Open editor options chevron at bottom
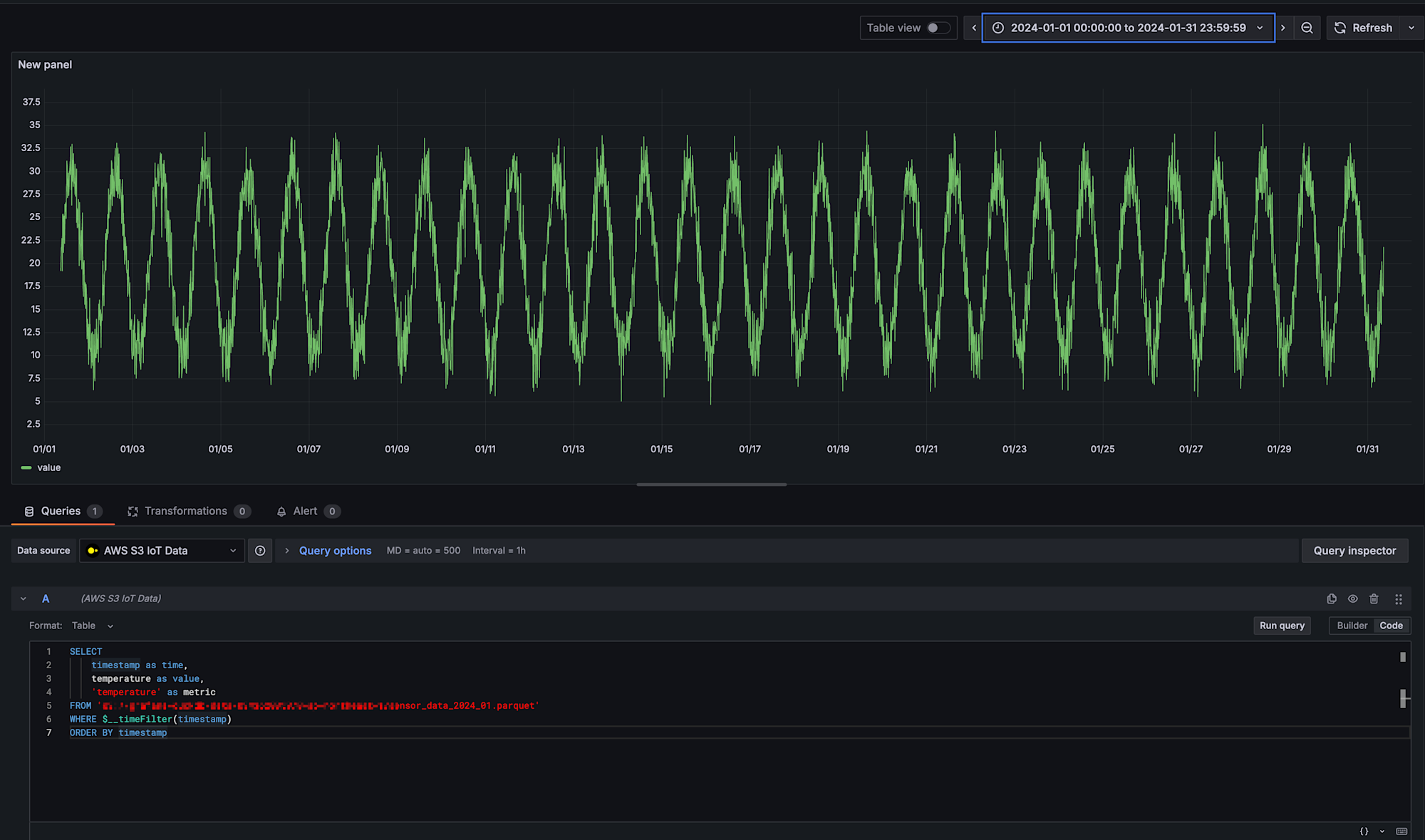This screenshot has width=1425, height=840. point(1382,831)
